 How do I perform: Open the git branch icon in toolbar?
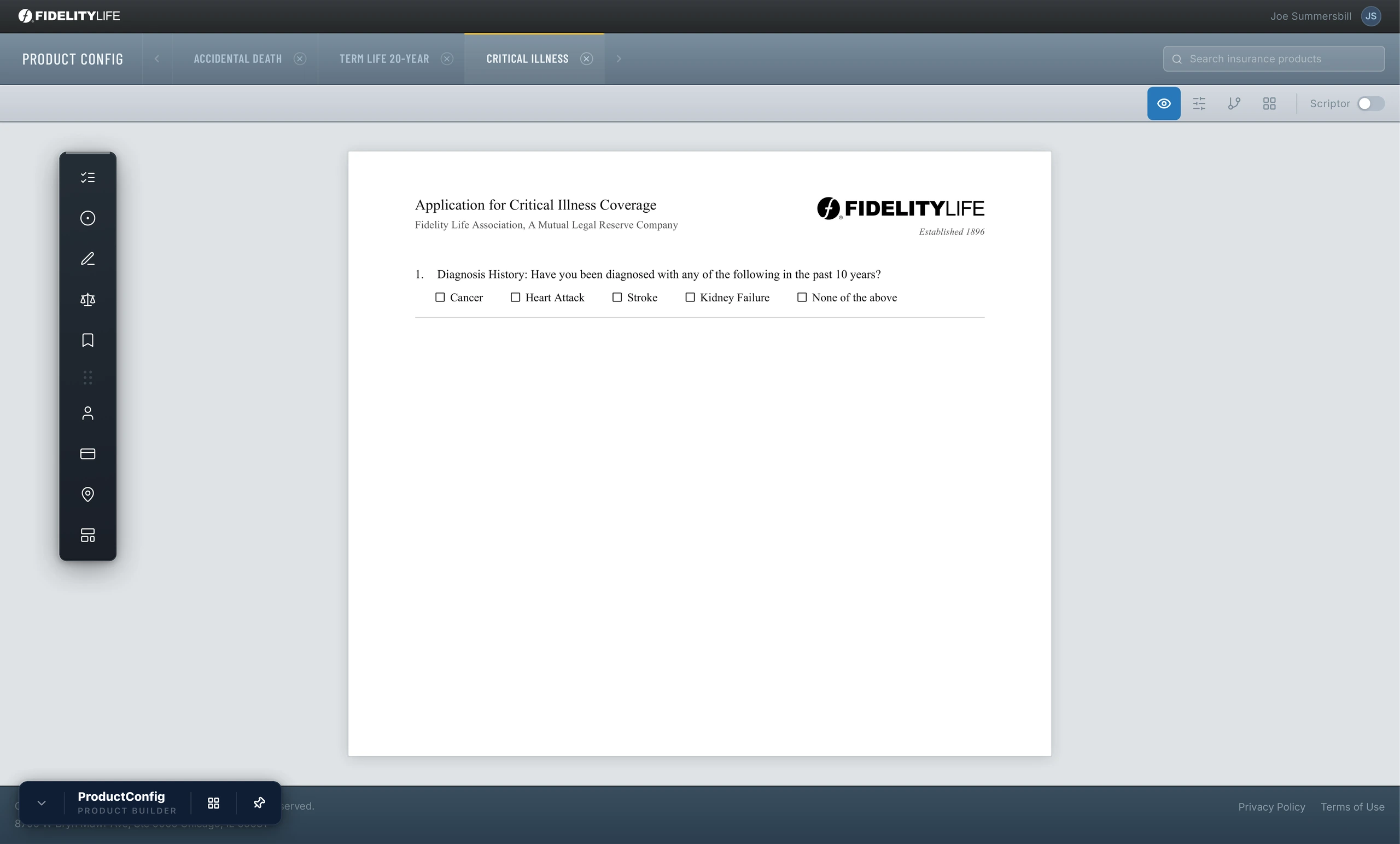click(1234, 103)
